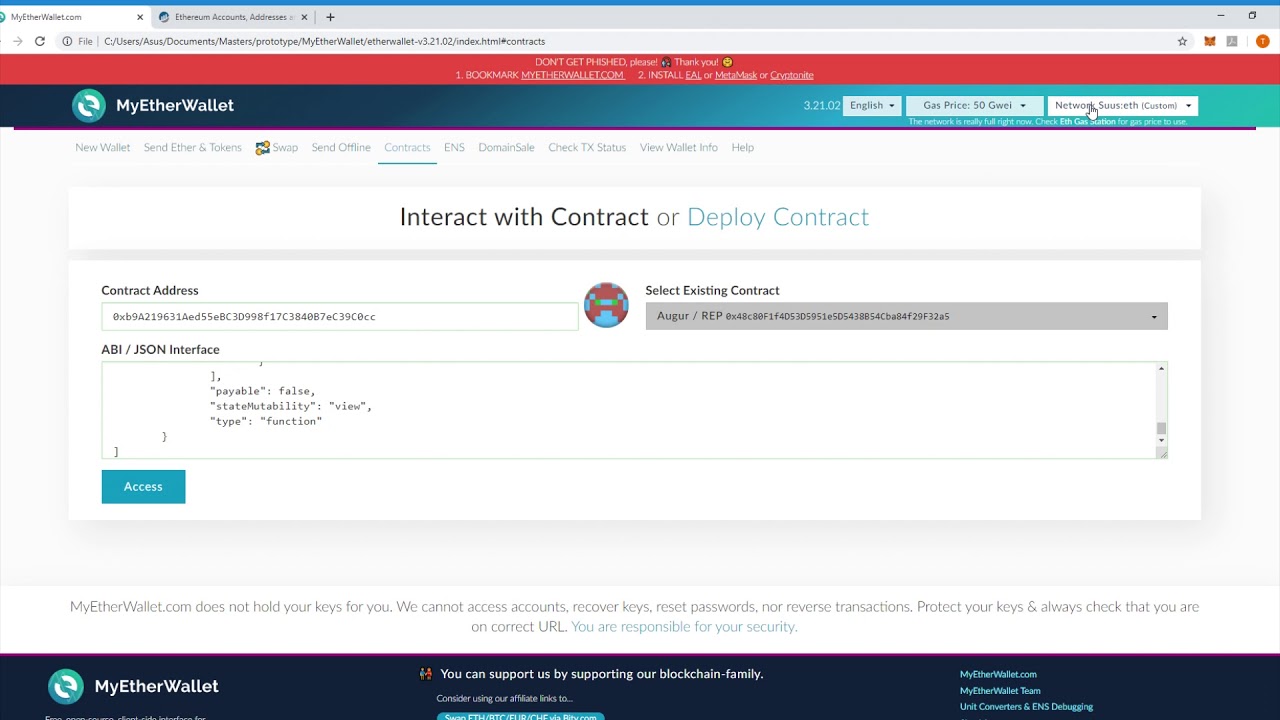Screen dimensions: 1280x720
Task: Open the Send Offline tab
Action: tap(341, 147)
